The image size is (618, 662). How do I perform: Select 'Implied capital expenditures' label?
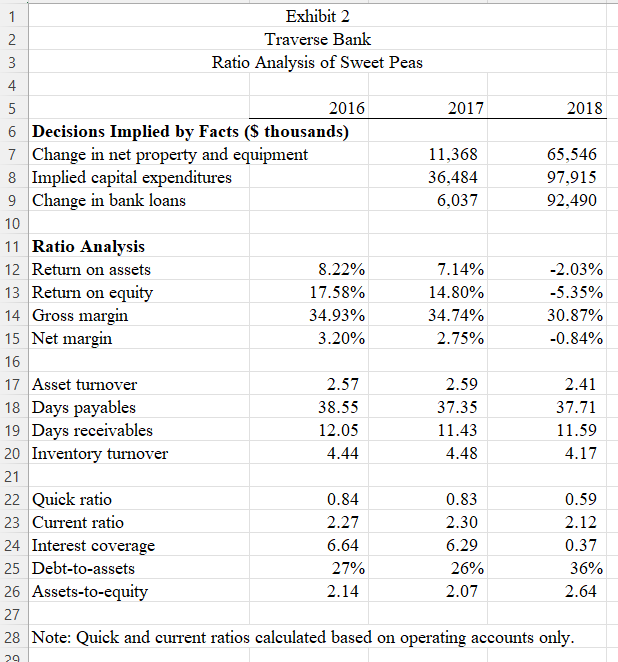pyautogui.click(x=132, y=178)
